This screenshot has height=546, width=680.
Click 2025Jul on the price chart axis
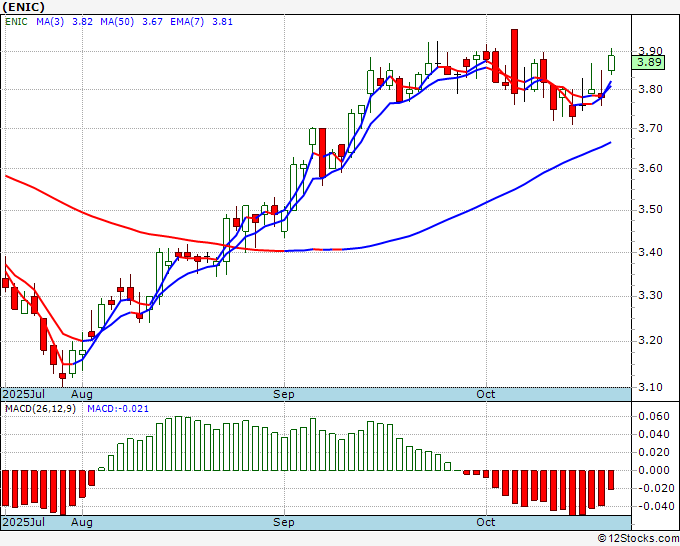point(24,394)
